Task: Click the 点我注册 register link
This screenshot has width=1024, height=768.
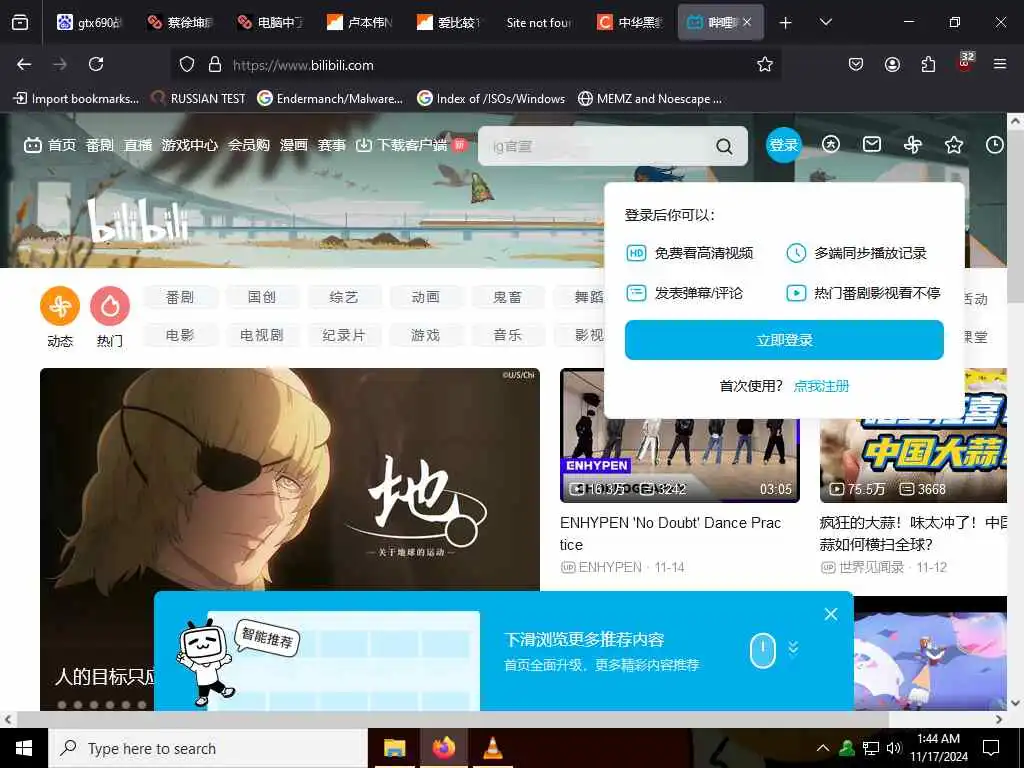Action: [822, 386]
